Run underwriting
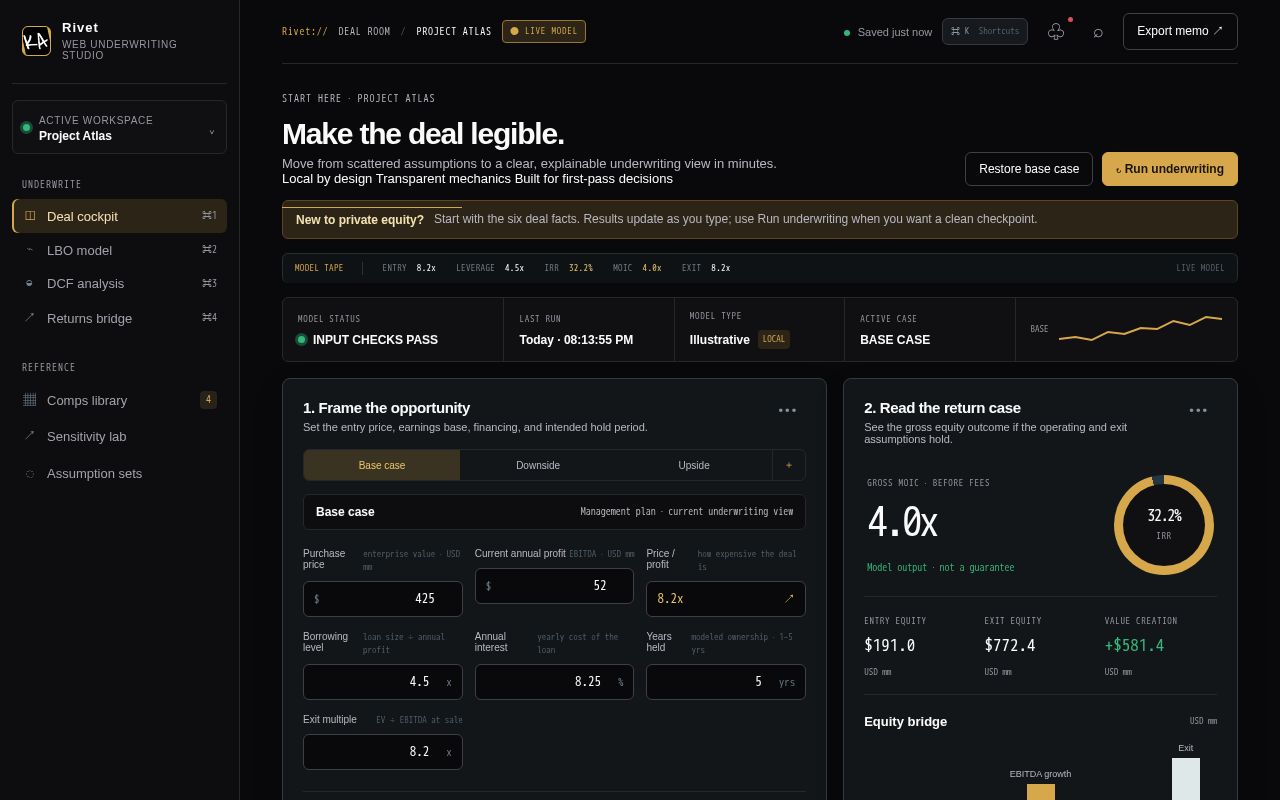 pyautogui.click(x=1170, y=169)
